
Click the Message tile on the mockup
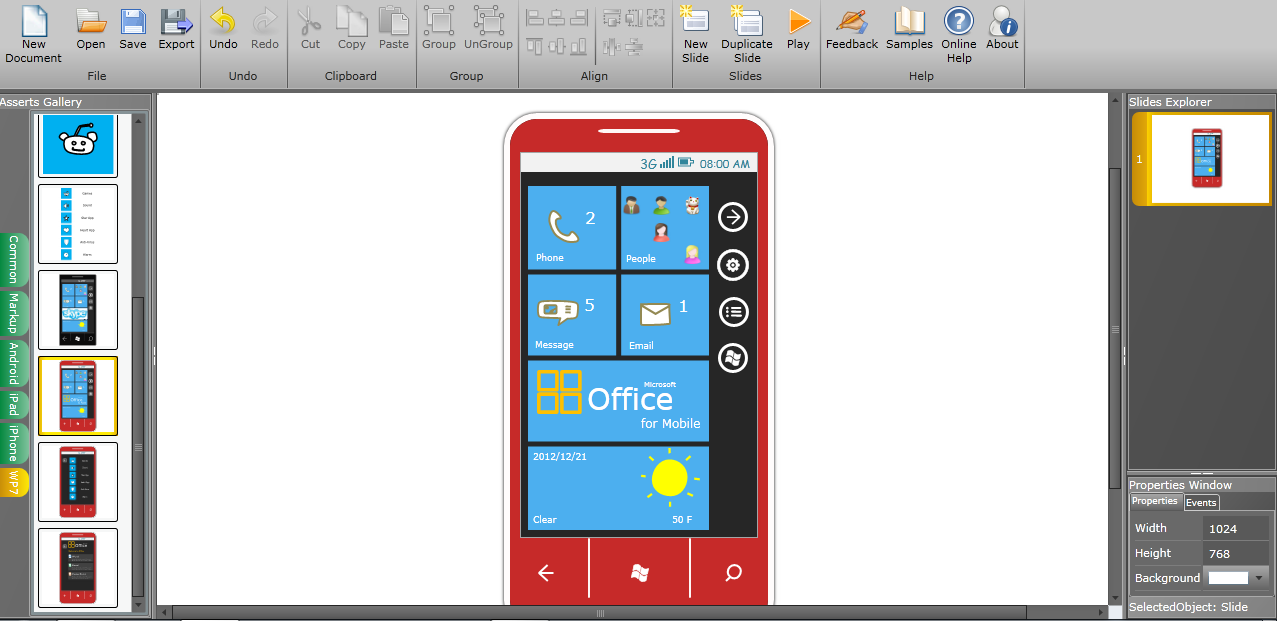(572, 315)
